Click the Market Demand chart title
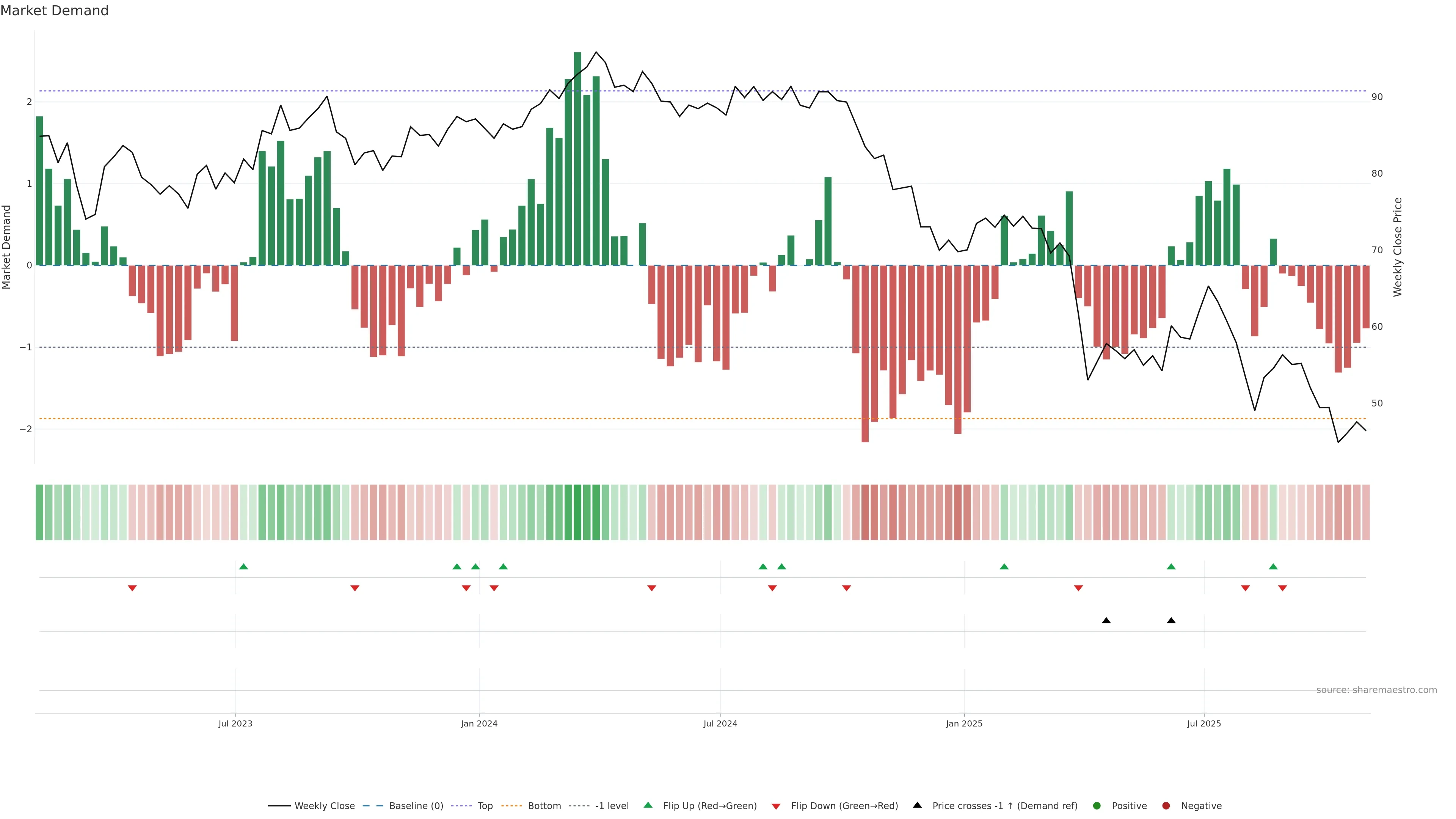1456x819 pixels. click(x=54, y=11)
